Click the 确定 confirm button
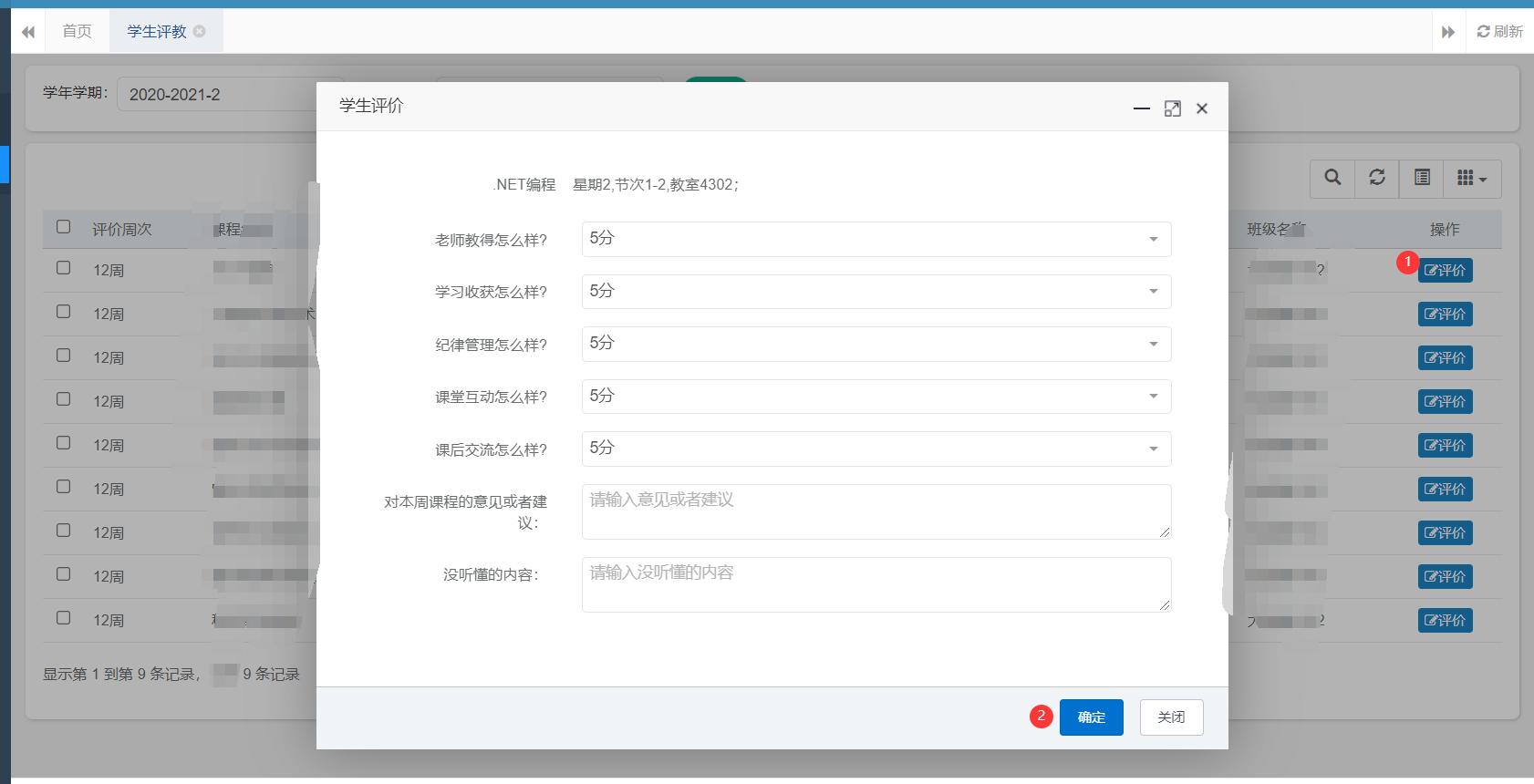 click(1092, 717)
